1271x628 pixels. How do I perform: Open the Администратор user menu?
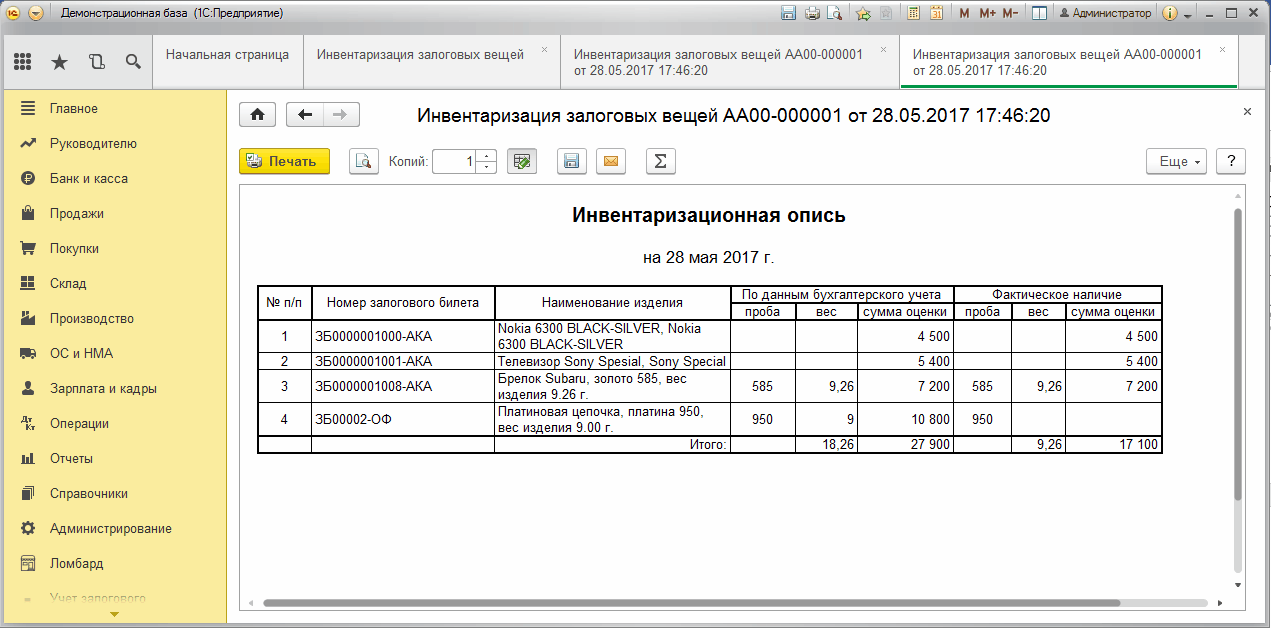1105,13
